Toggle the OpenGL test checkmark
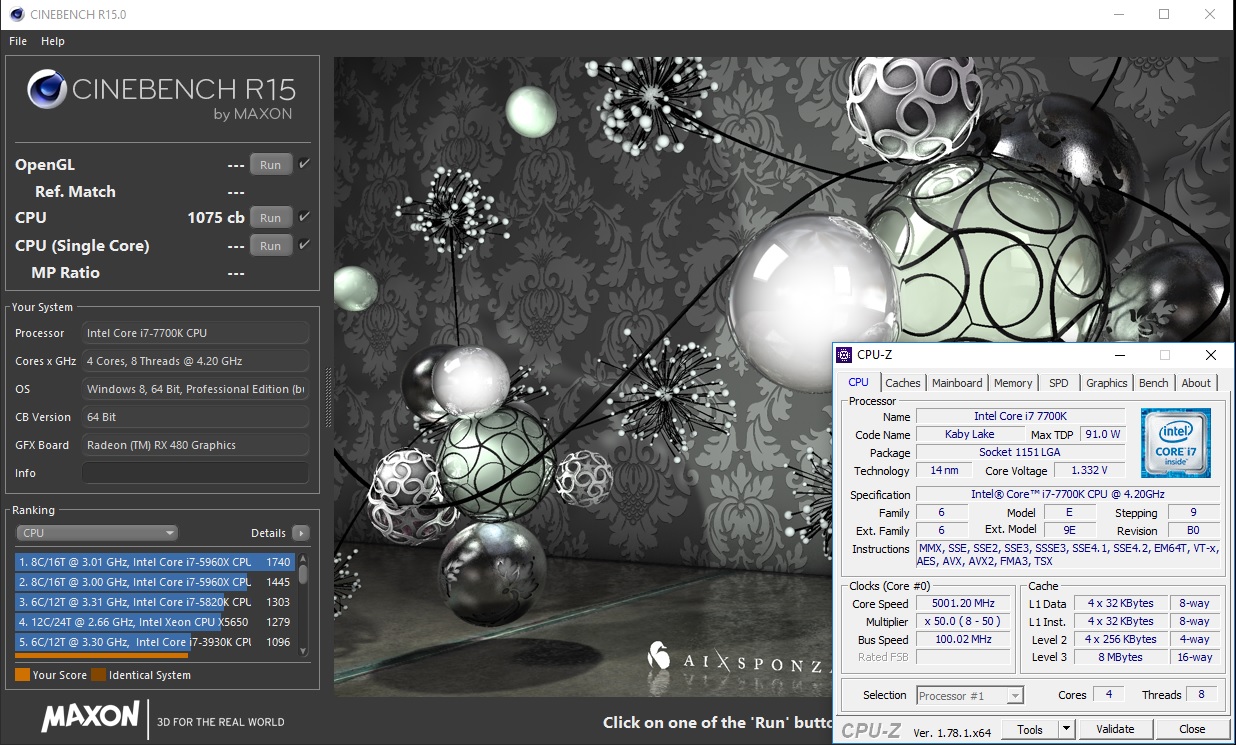This screenshot has width=1236, height=745. pyautogui.click(x=304, y=164)
